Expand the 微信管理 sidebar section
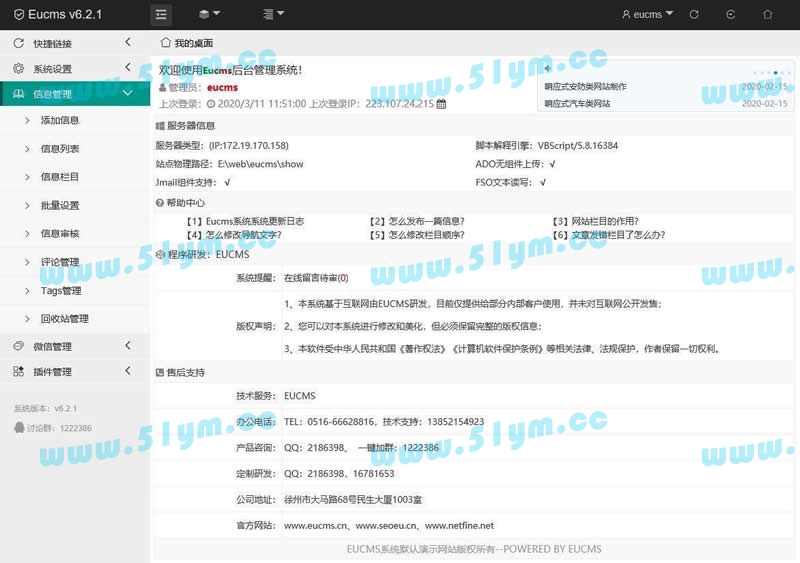This screenshot has width=800, height=563. 75,346
